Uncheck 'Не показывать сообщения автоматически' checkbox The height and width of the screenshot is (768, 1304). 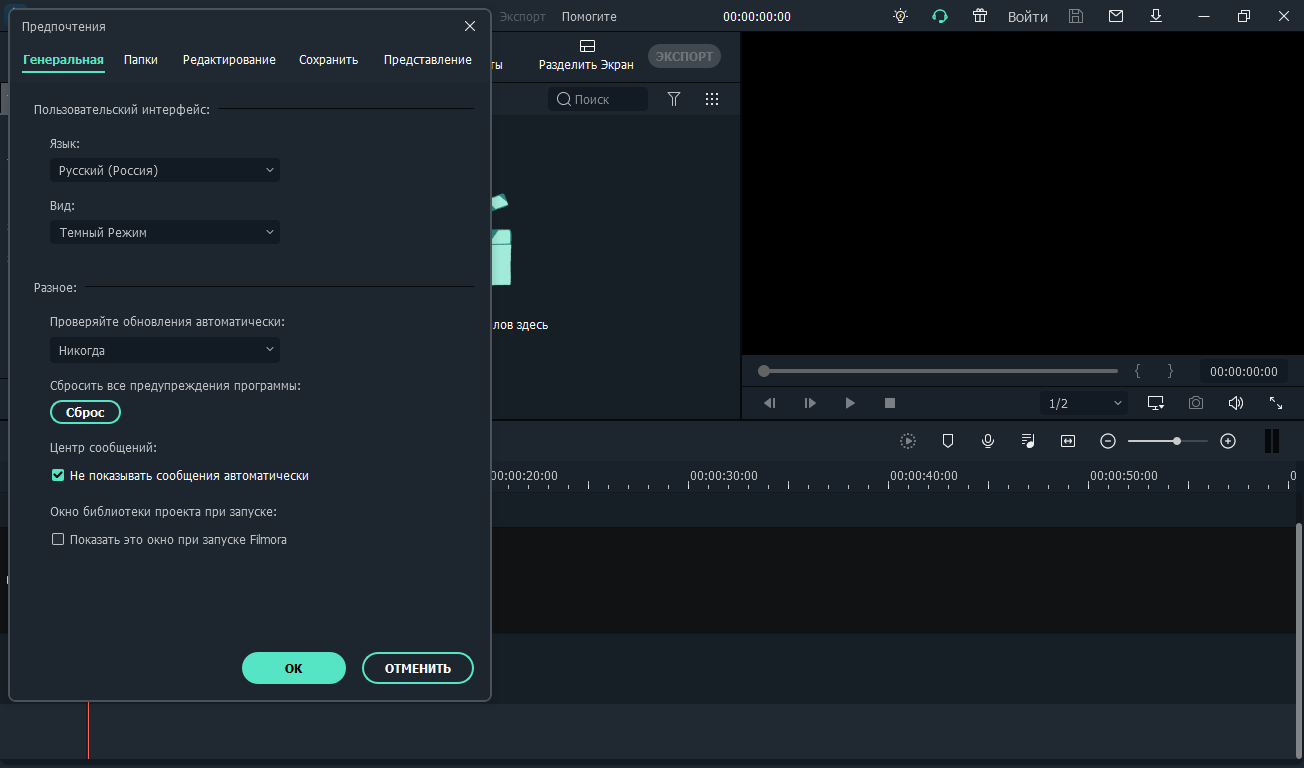[58, 476]
